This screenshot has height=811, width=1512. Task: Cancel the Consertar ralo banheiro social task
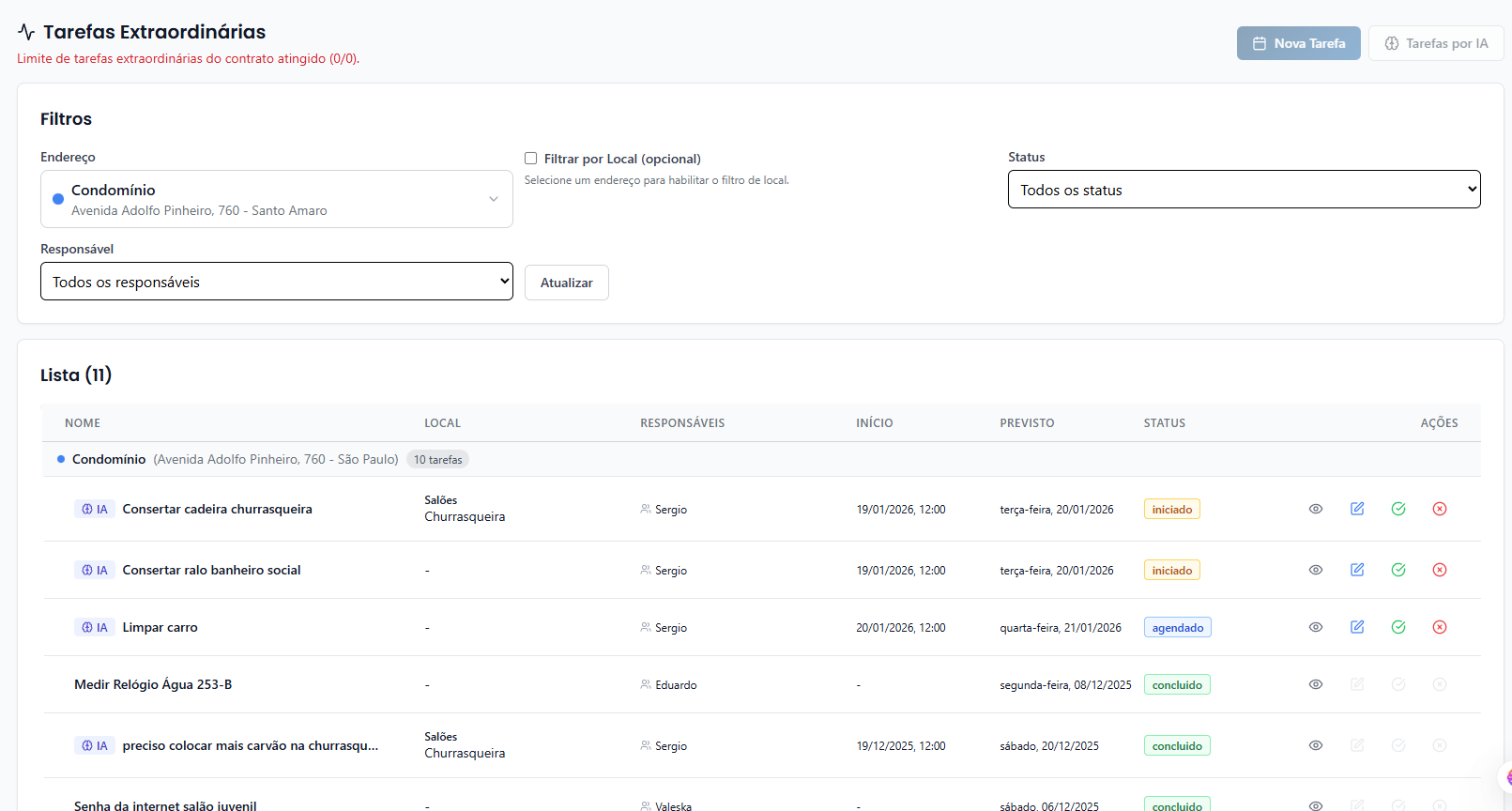tap(1440, 570)
